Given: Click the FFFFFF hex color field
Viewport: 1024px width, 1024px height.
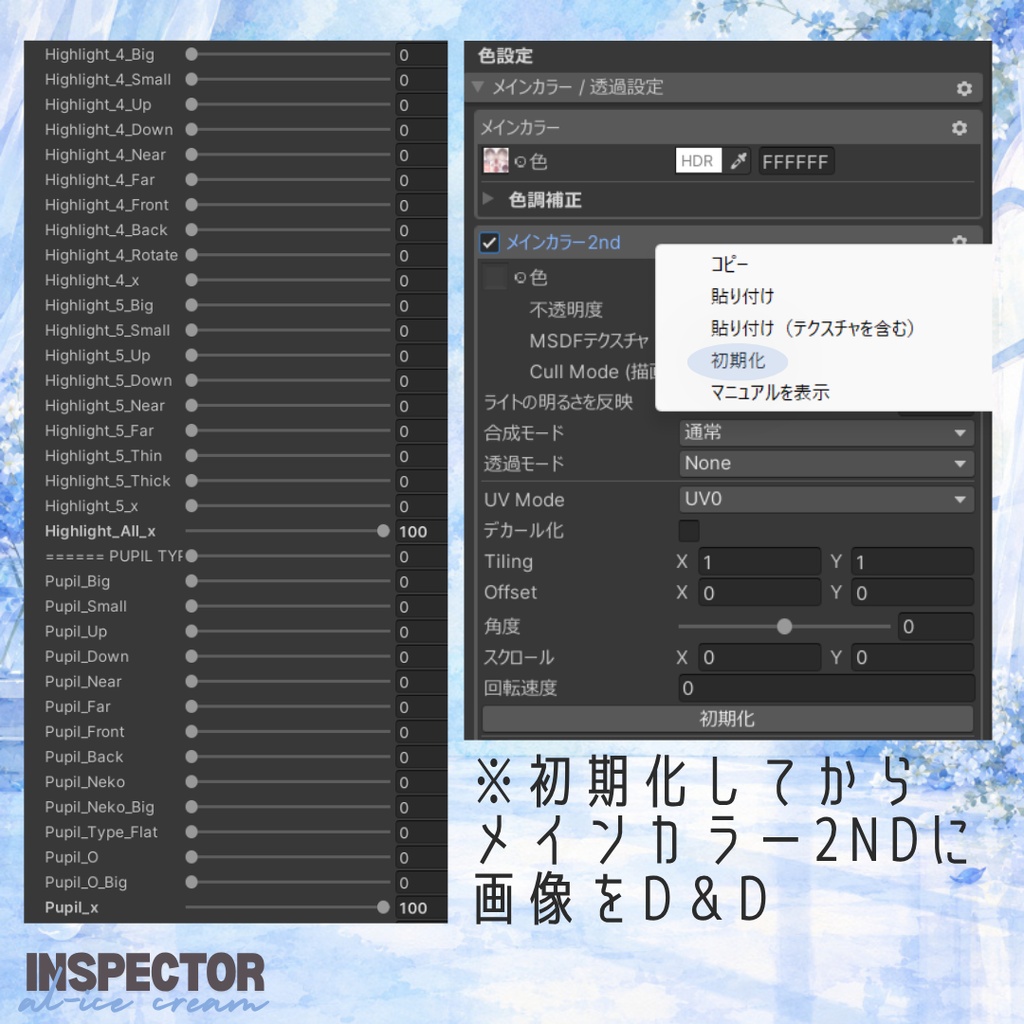Looking at the screenshot, I should point(796,161).
